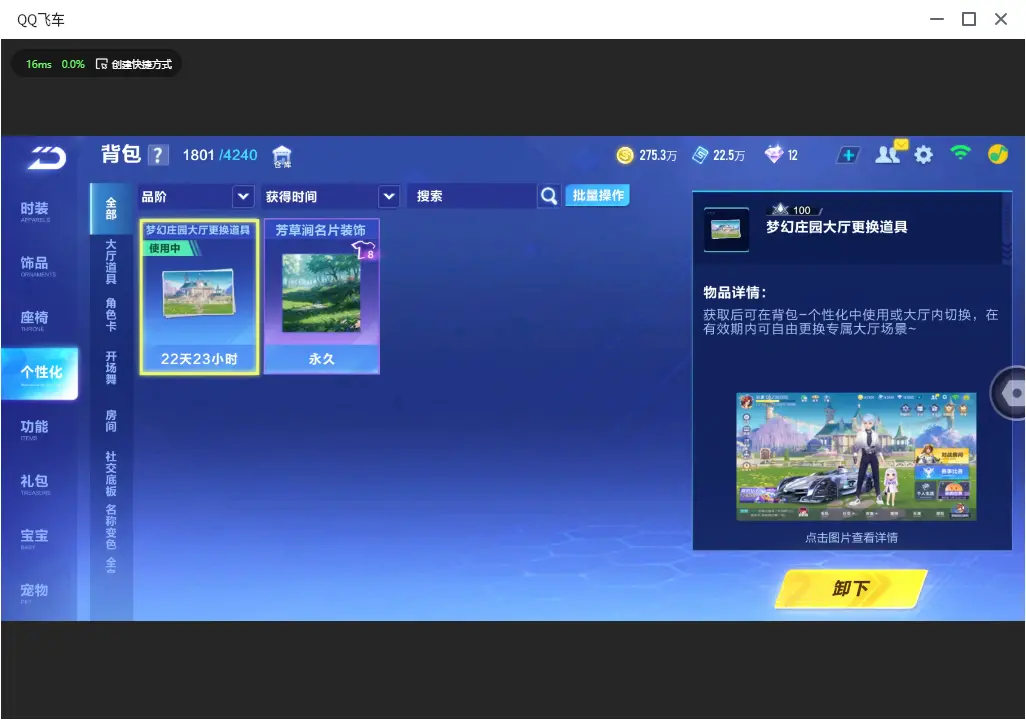The width and height of the screenshot is (1026, 720).
Task: Select the 梦幻庄园大厅更换道具 item card
Action: (x=199, y=297)
